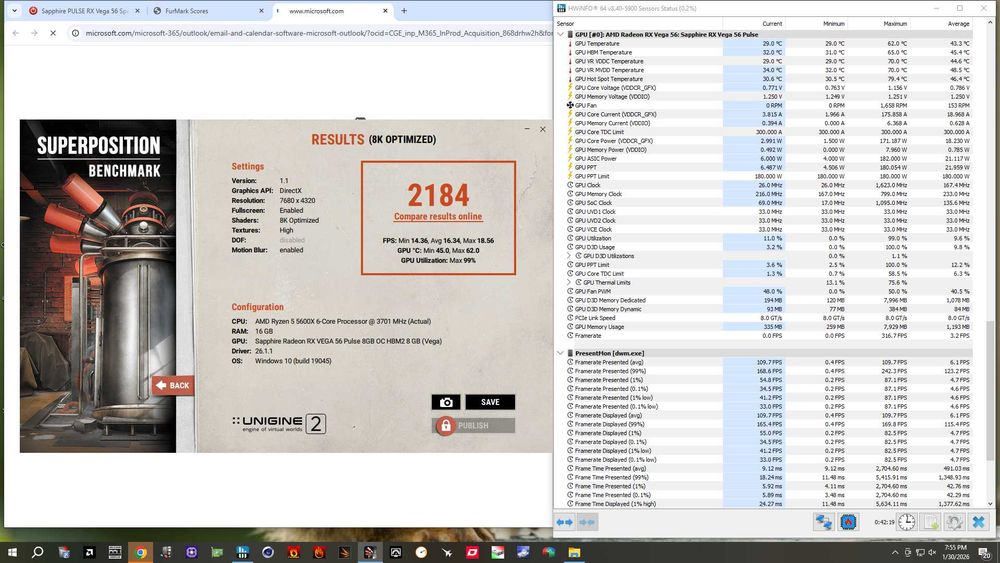1000x563 pixels.
Task: Click the expand columns blue arrows in HWiNFO
Action: pyautogui.click(x=564, y=522)
